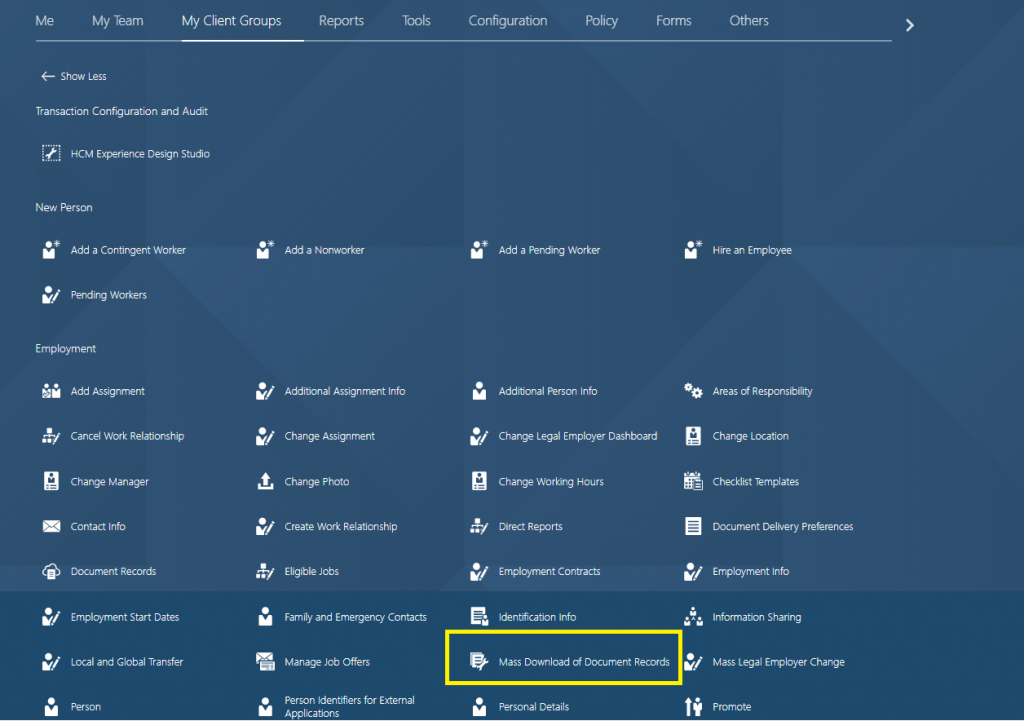Open the Policy tab
Image resolution: width=1024 pixels, height=721 pixels.
coord(601,20)
